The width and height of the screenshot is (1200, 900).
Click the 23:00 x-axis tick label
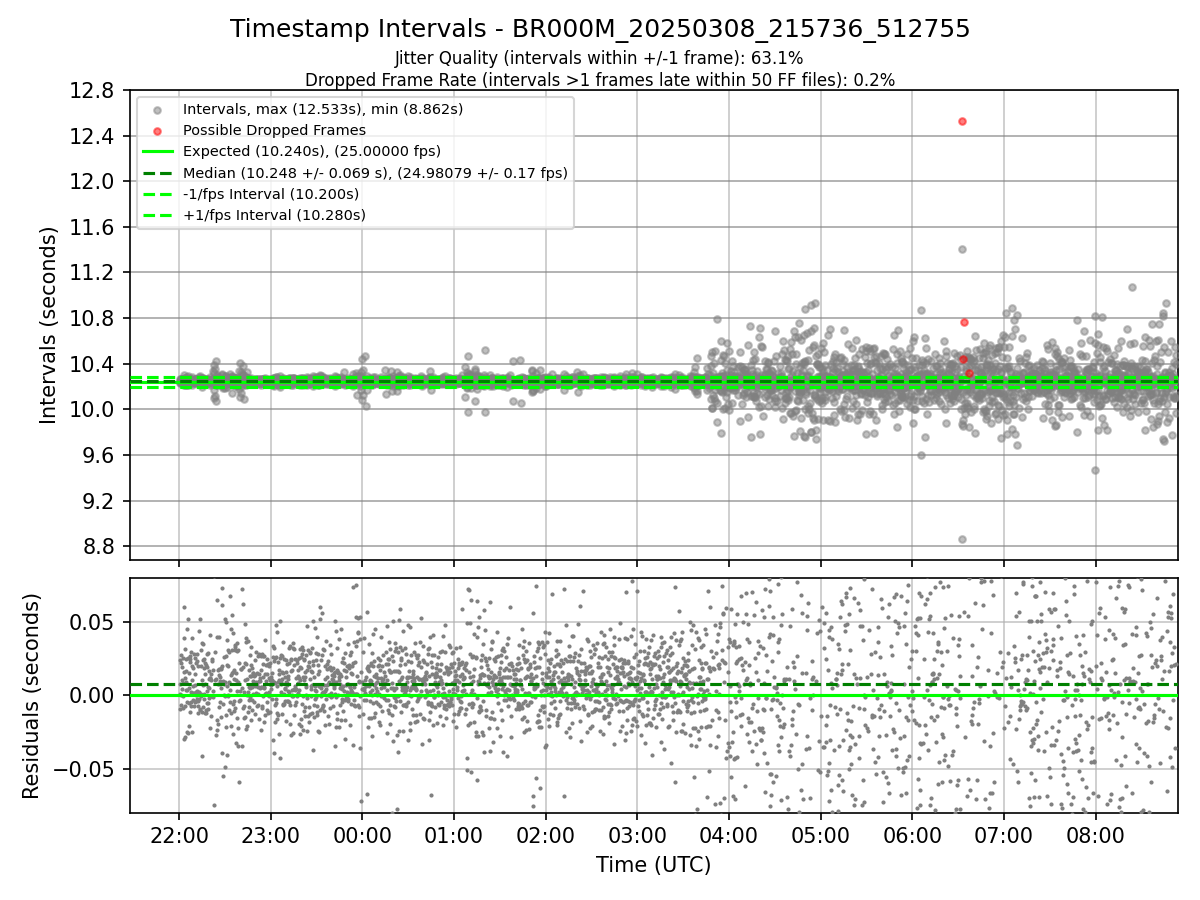coord(271,834)
